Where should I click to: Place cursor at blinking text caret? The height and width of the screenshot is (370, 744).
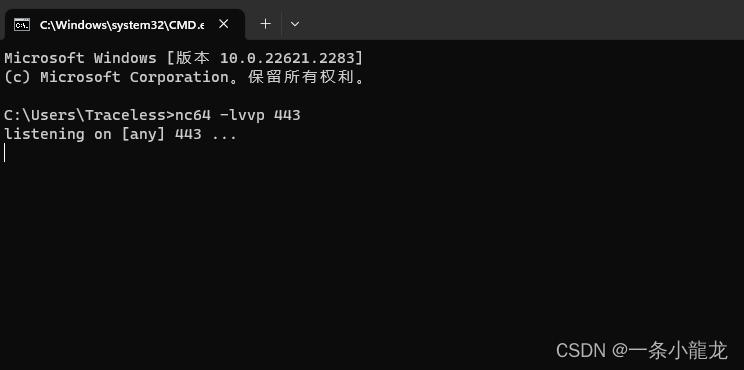tap(4, 153)
